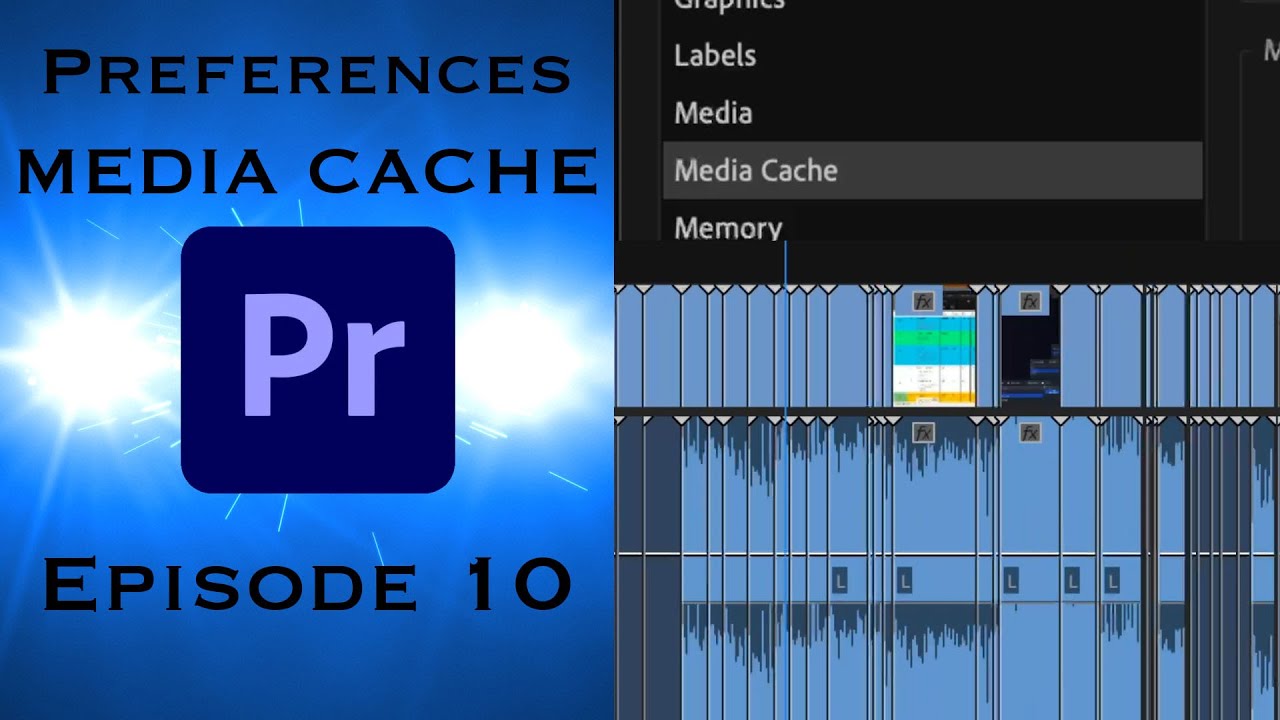Viewport: 1280px width, 720px height.
Task: Open the Labels preferences category
Action: tap(715, 55)
